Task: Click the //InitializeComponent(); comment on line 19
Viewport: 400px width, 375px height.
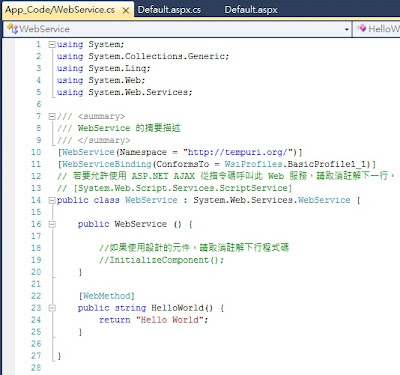Action: [162, 260]
